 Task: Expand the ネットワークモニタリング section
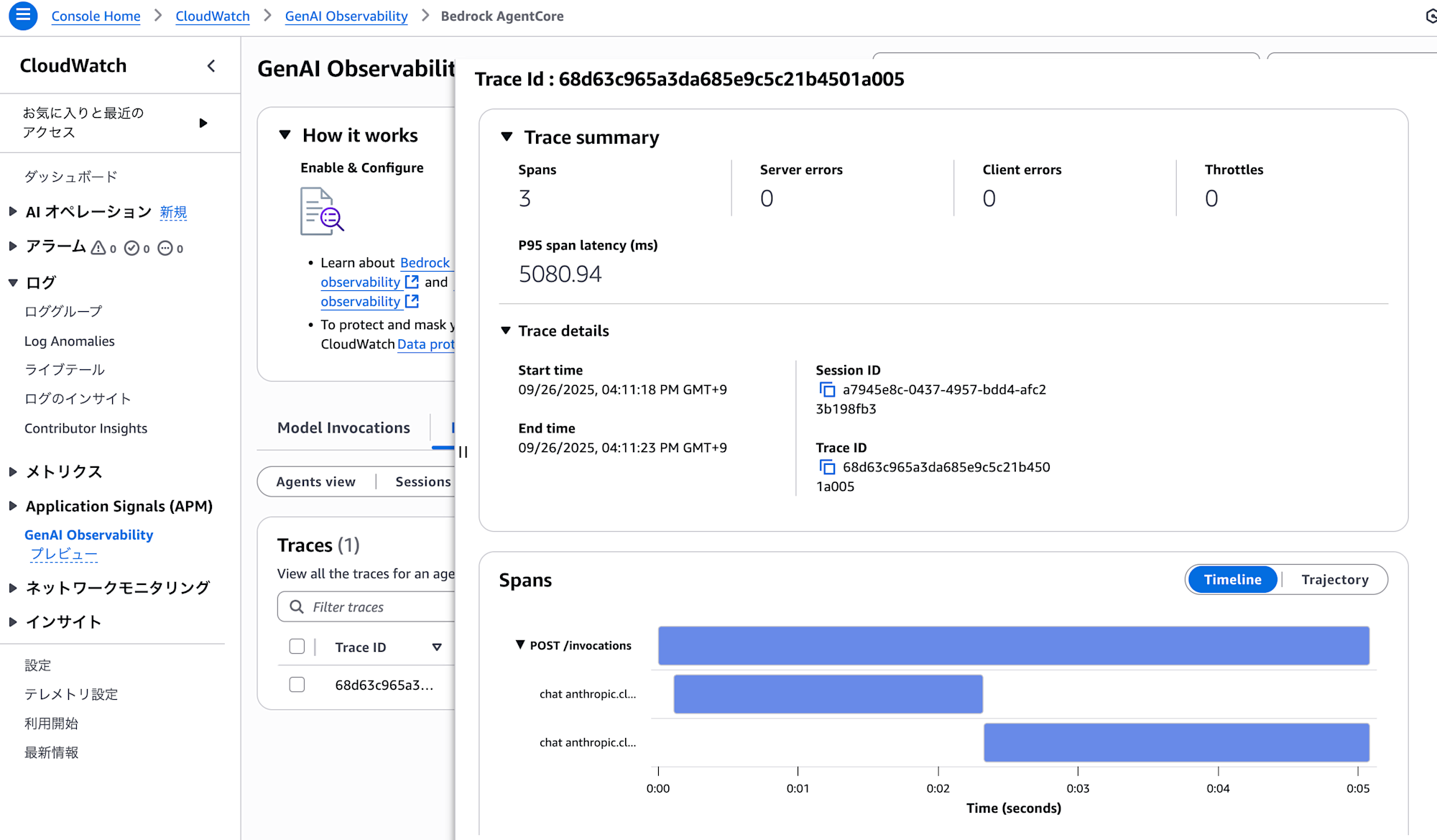pyautogui.click(x=13, y=588)
